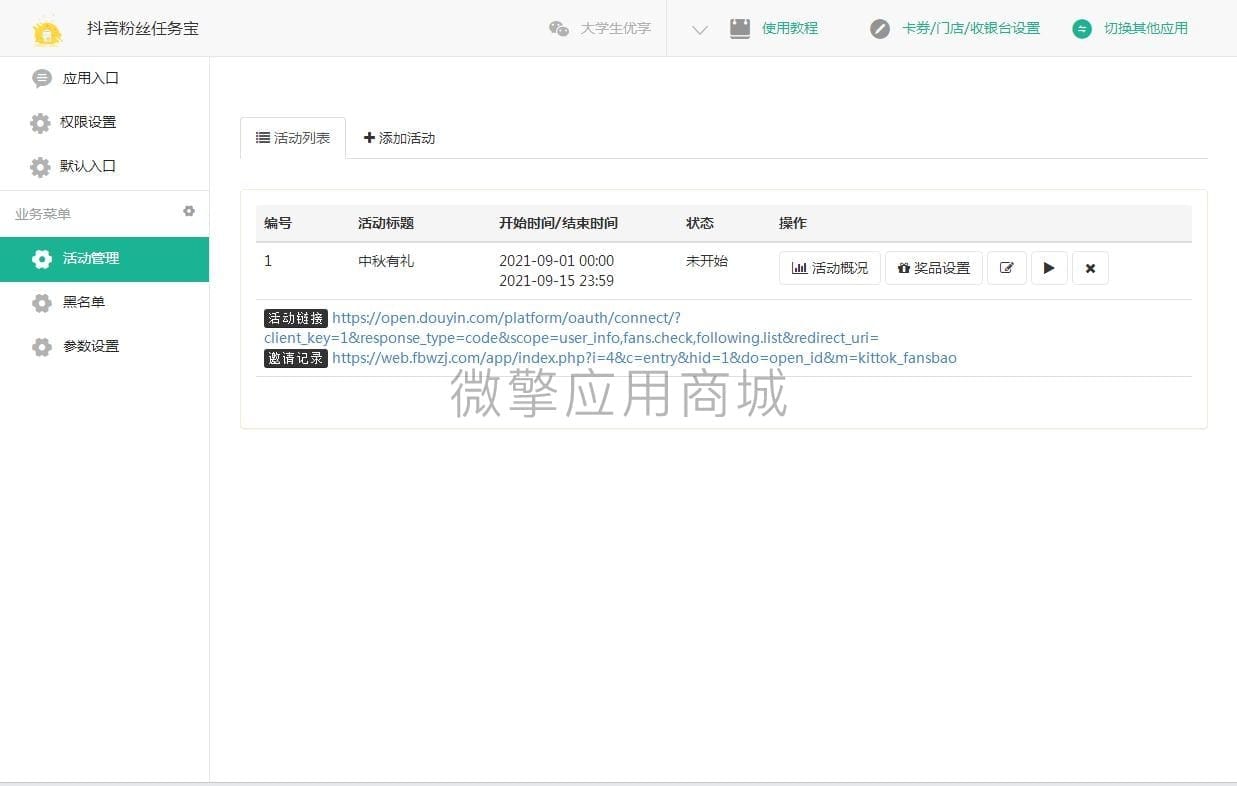
Task: Click the 活动概况 button for 中秋有礼
Action: pyautogui.click(x=830, y=268)
